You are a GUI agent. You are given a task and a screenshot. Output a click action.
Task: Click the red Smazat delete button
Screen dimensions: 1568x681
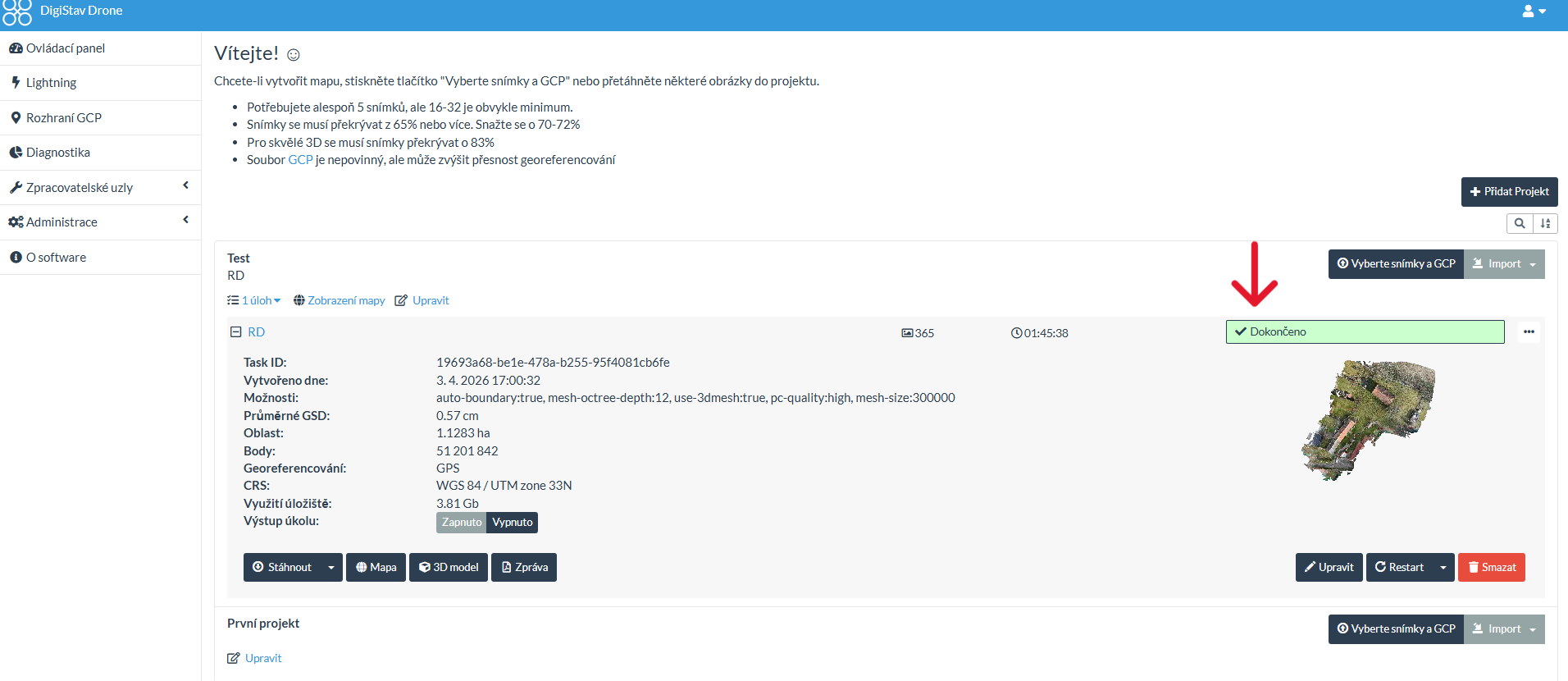(1492, 568)
